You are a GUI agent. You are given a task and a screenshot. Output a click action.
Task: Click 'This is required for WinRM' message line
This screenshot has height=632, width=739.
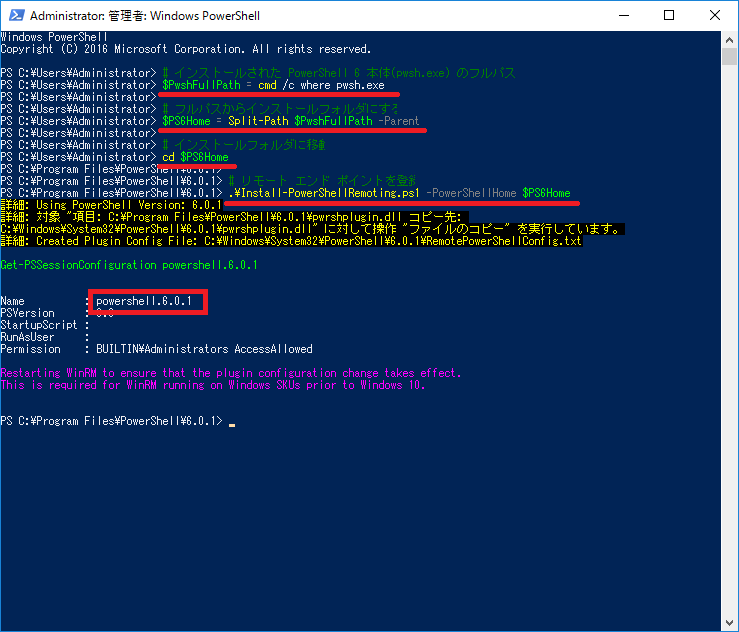point(213,385)
